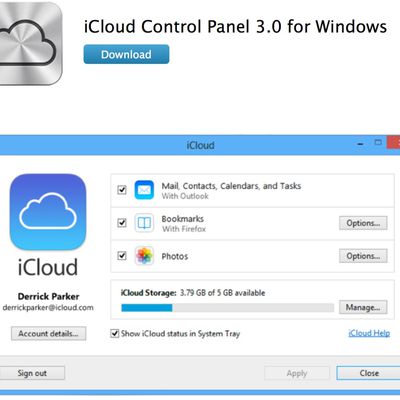The width and height of the screenshot is (400, 400).
Task: Open Photos Options
Action: point(363,256)
